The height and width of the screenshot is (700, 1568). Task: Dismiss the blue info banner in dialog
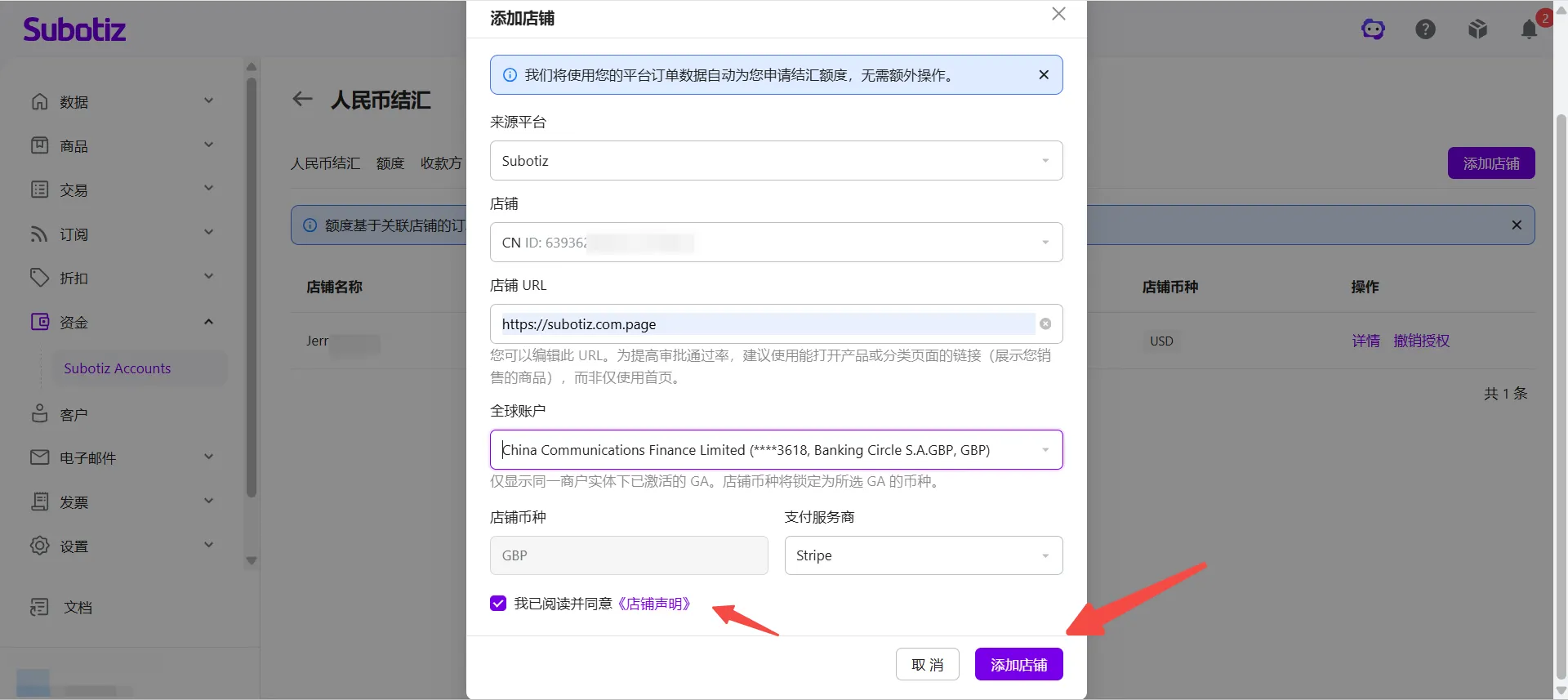coord(1044,74)
